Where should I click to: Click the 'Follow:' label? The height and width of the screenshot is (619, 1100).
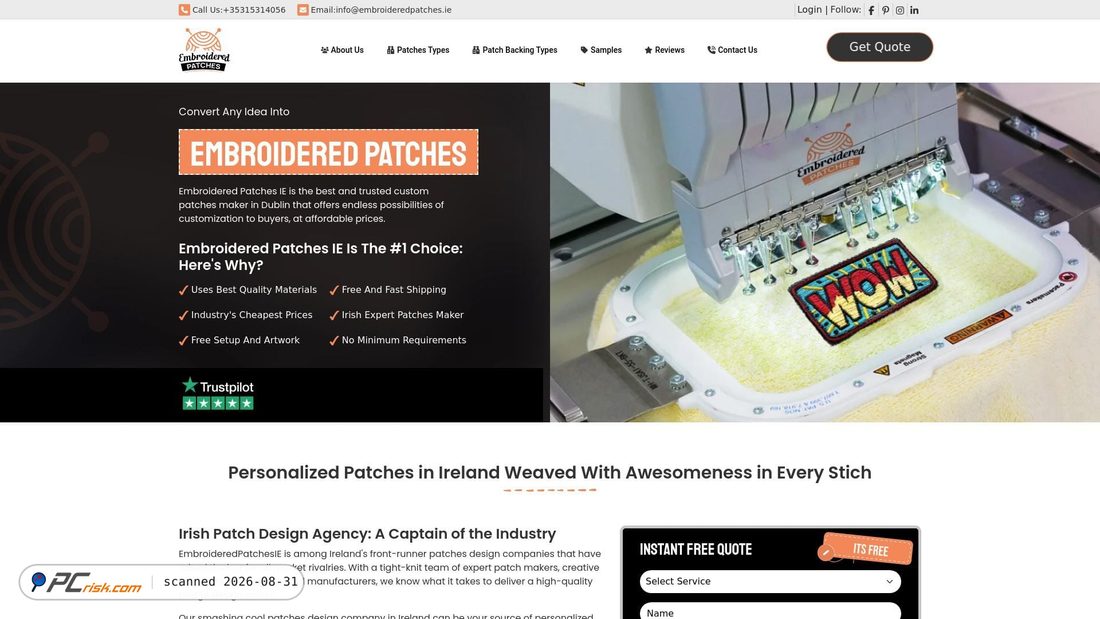(x=845, y=10)
